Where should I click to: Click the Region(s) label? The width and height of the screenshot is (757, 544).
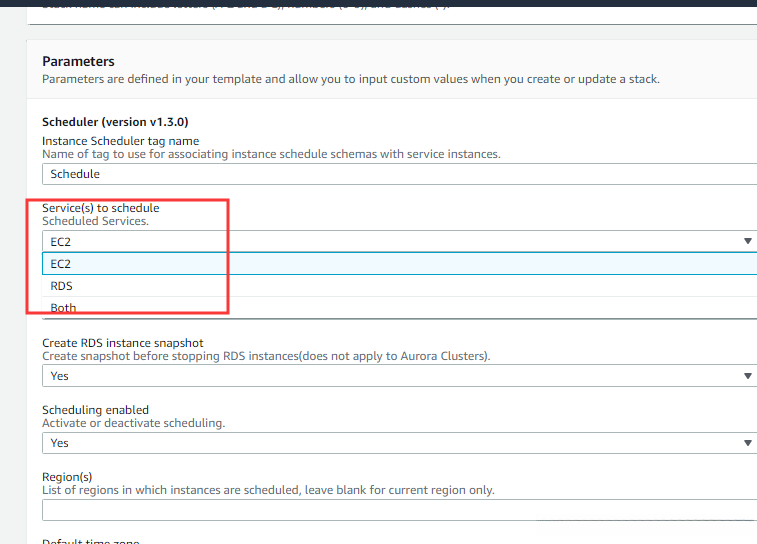click(x=67, y=477)
